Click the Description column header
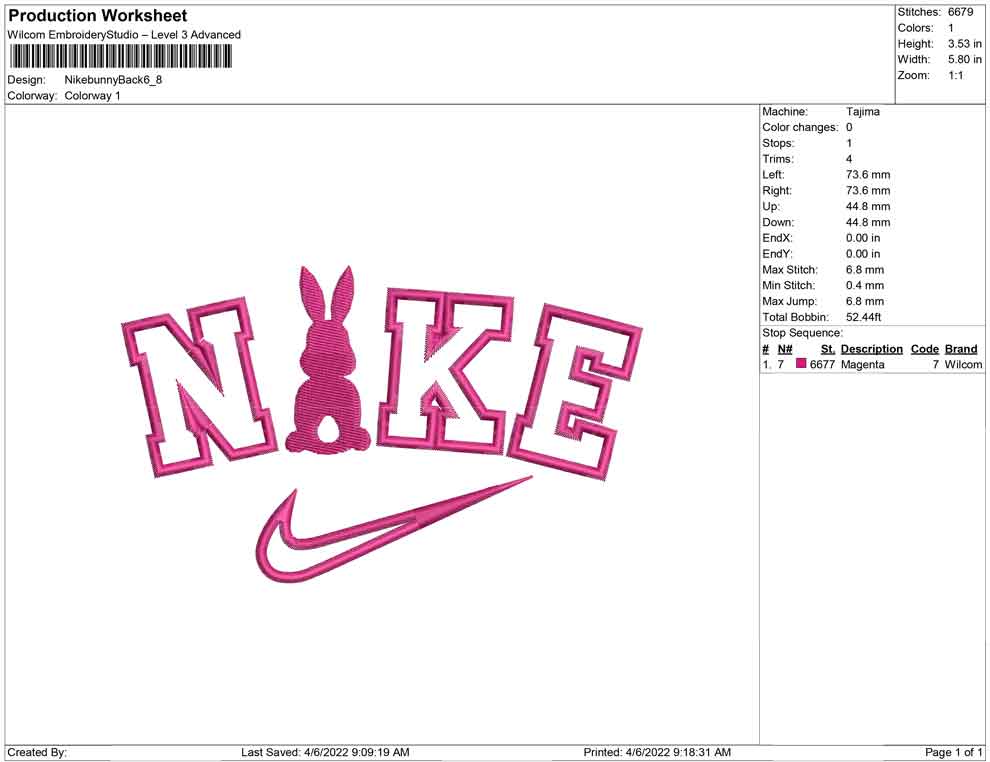 click(x=872, y=348)
